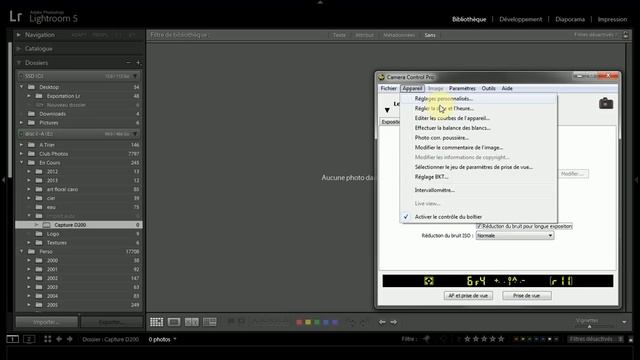Expand the Pictures folder
The image size is (640, 360).
click(x=22, y=122)
